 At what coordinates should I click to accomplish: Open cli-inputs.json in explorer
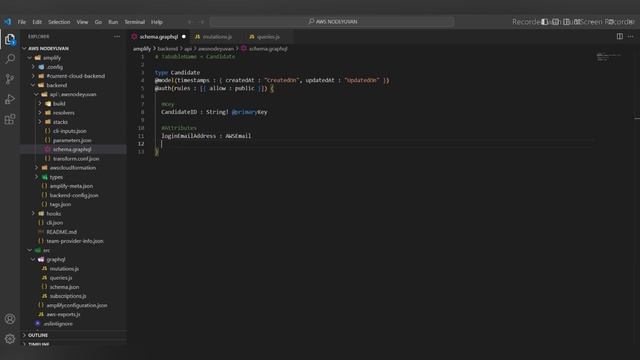(x=69, y=131)
